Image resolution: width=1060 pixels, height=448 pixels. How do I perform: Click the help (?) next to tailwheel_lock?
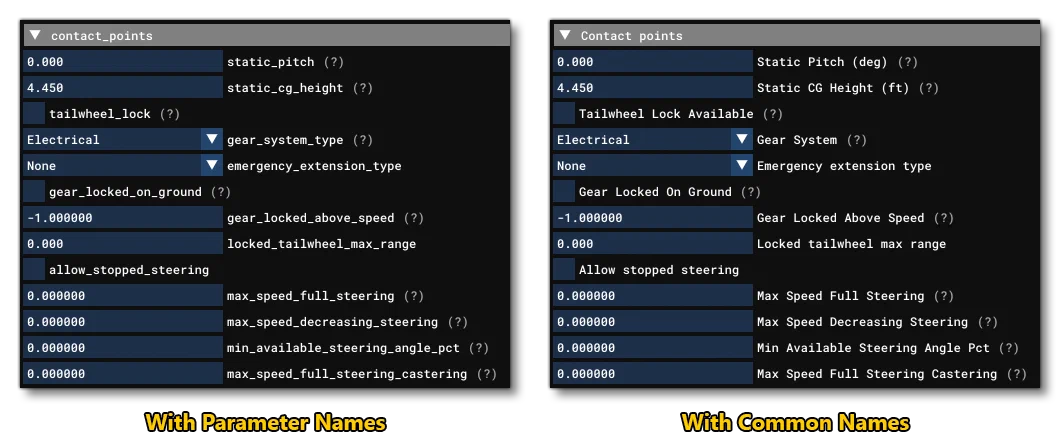(170, 114)
